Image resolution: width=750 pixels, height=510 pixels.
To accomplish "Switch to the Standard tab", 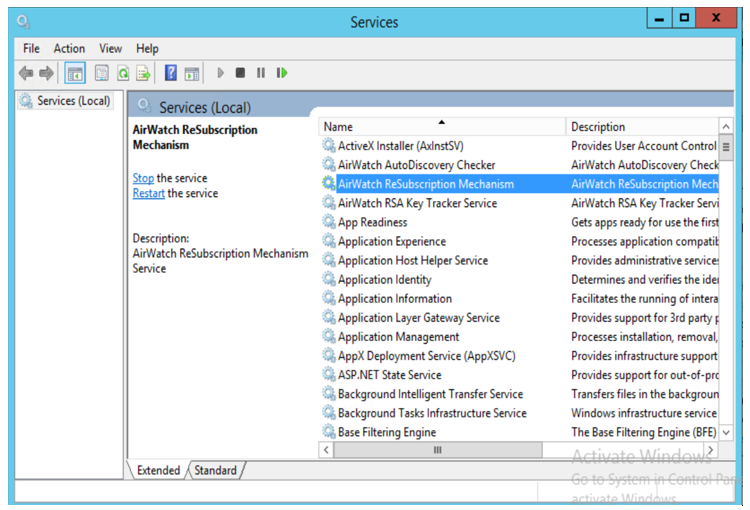I will point(215,470).
